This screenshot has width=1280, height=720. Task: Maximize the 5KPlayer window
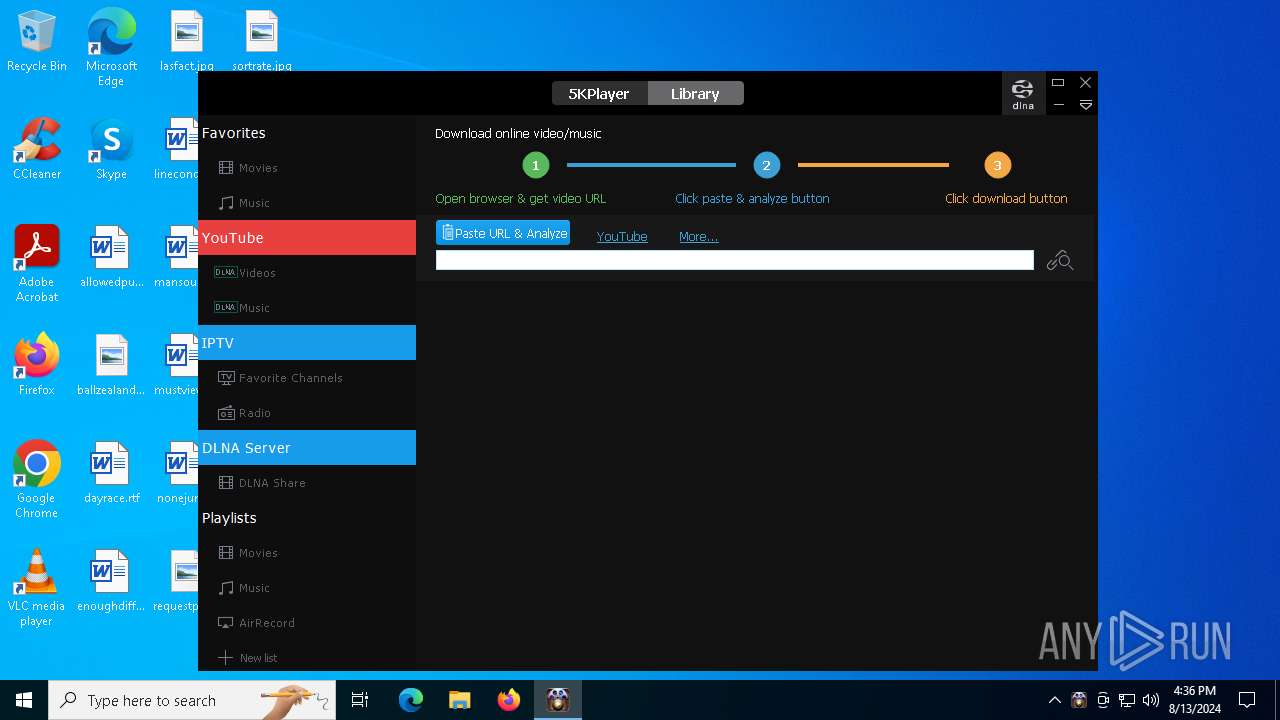1058,83
